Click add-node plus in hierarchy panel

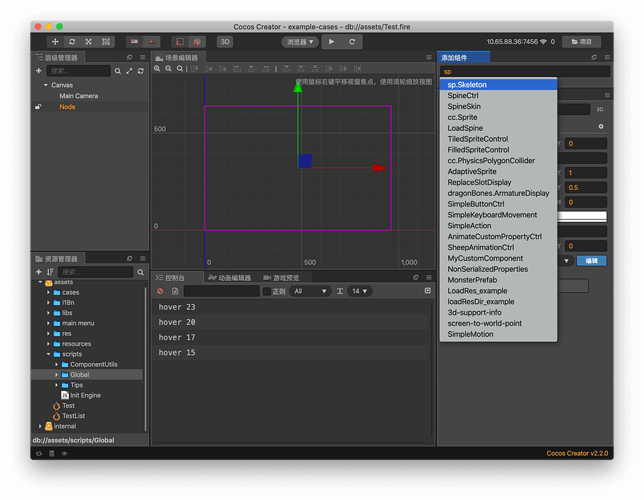(x=39, y=71)
